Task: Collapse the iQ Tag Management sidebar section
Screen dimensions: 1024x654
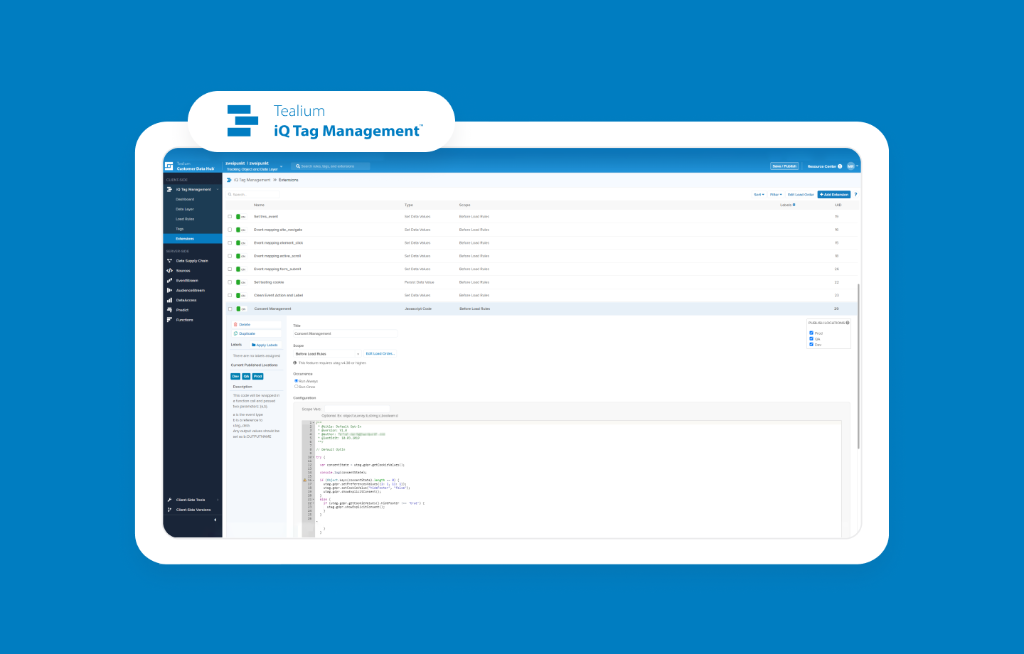Action: [x=217, y=189]
